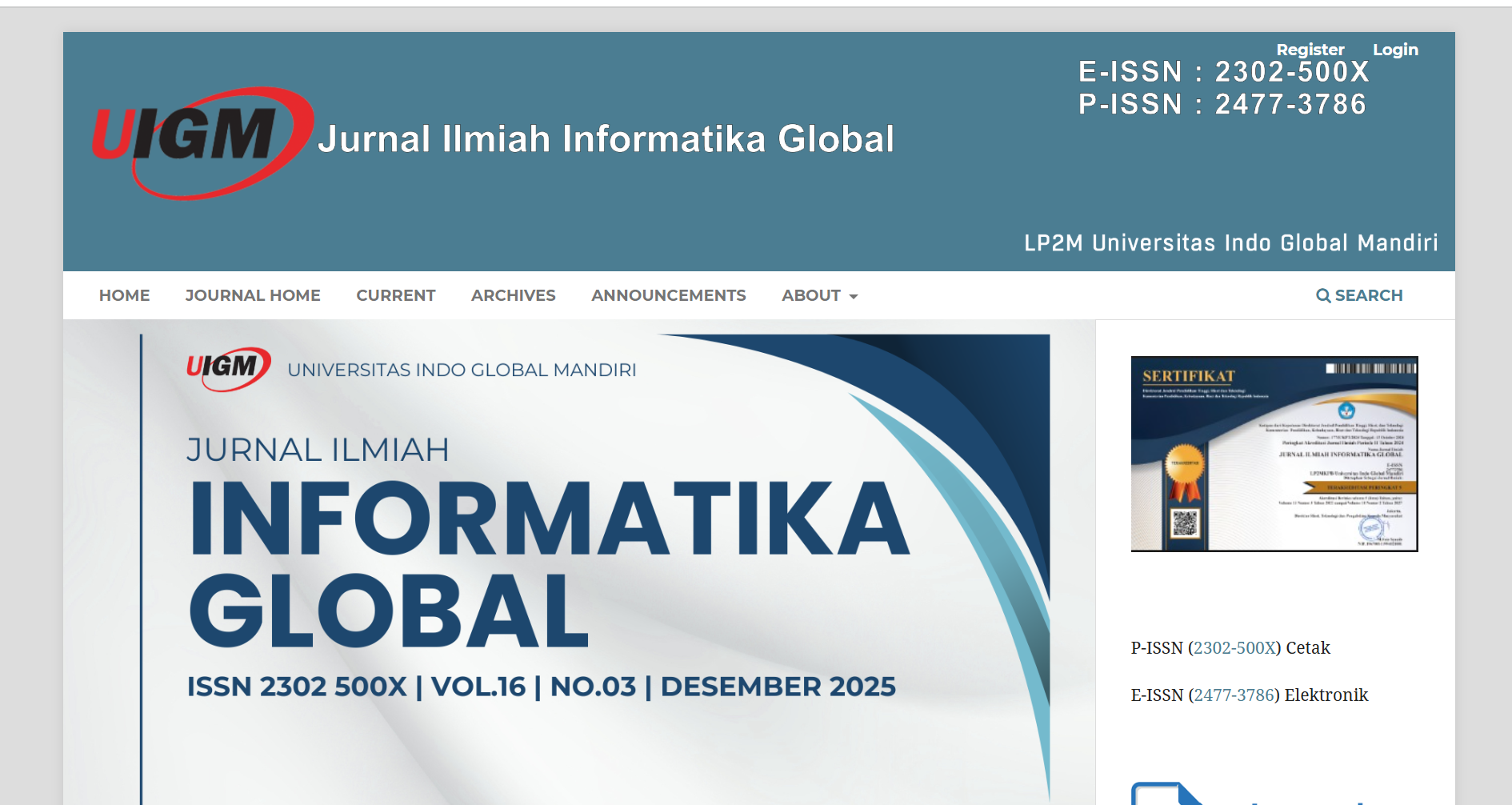Open the Announcements menu item
This screenshot has width=1512, height=805.
[669, 295]
